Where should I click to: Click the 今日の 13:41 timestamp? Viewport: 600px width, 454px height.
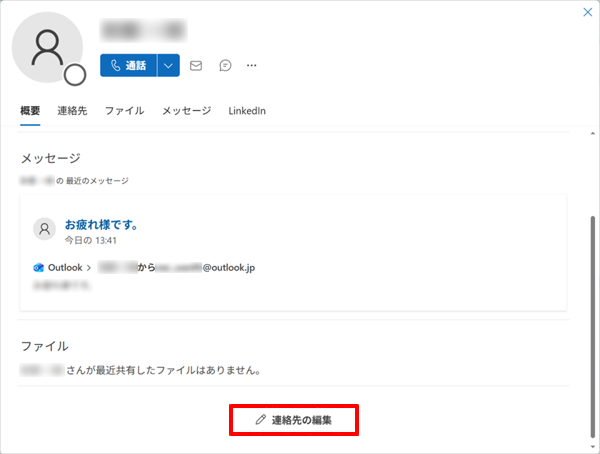91,240
